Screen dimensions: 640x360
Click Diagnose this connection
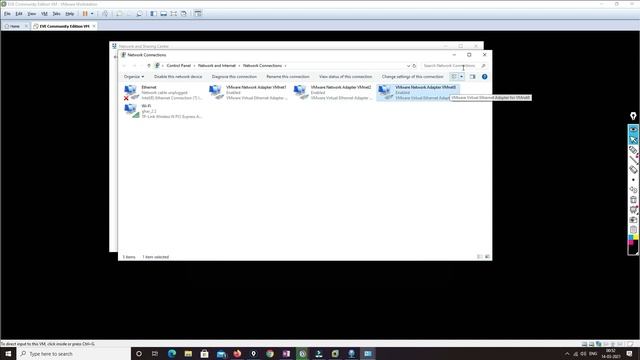coord(234,77)
